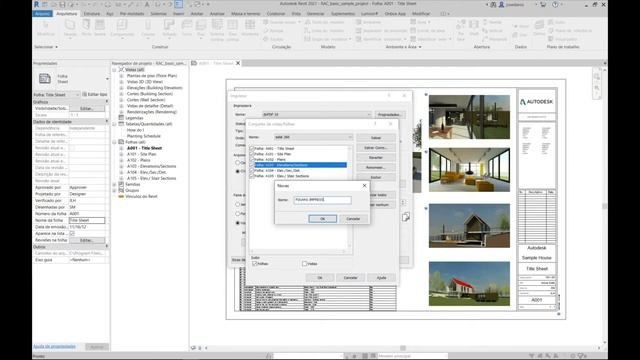Click OK at bottom of view/sheet set dialog

(x=320, y=278)
